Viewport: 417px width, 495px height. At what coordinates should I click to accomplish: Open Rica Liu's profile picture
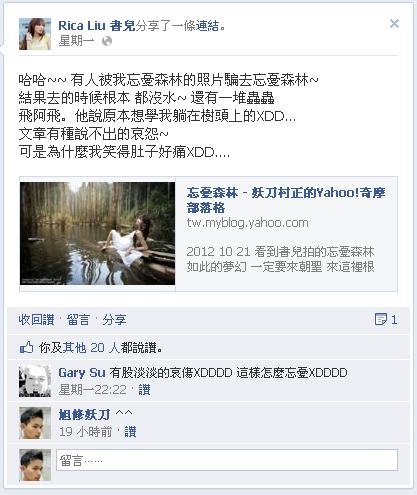tap(35, 34)
